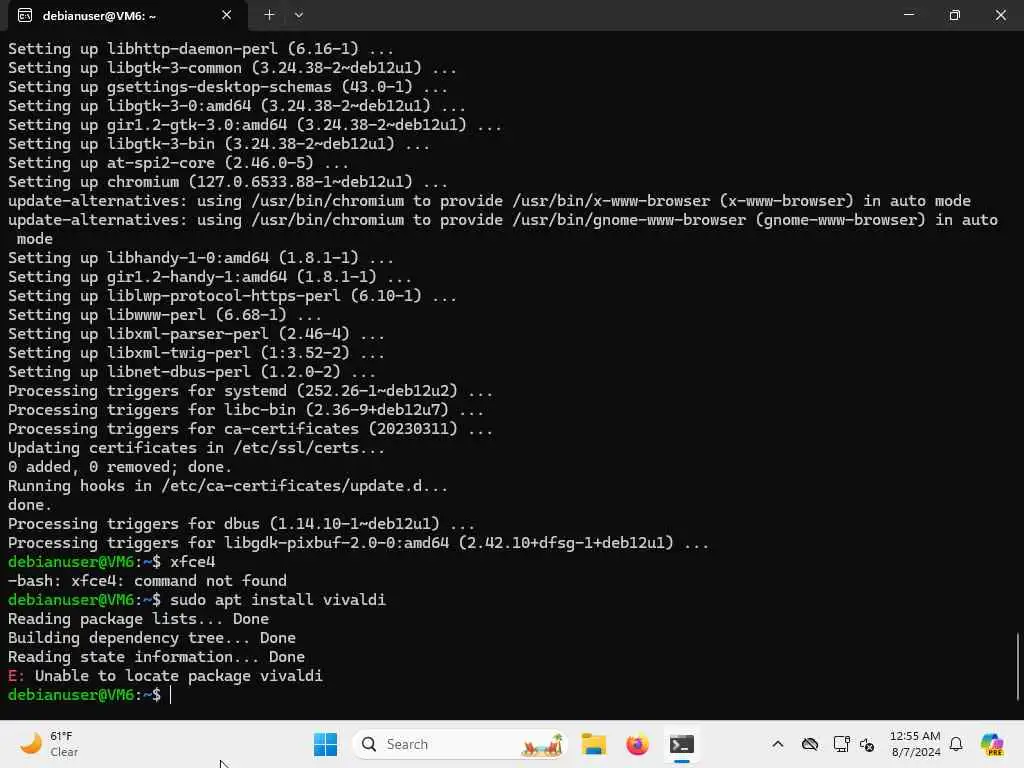Minimize the terminal window
This screenshot has height=768, width=1024.
[908, 14]
